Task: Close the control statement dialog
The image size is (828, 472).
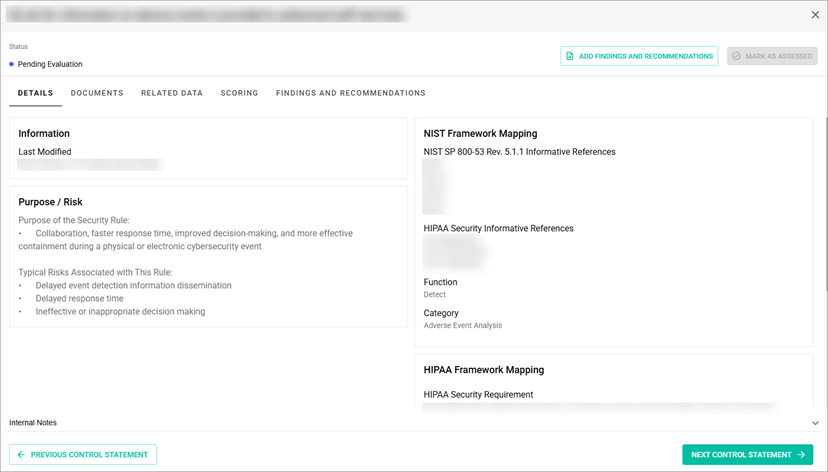Action: click(x=815, y=15)
